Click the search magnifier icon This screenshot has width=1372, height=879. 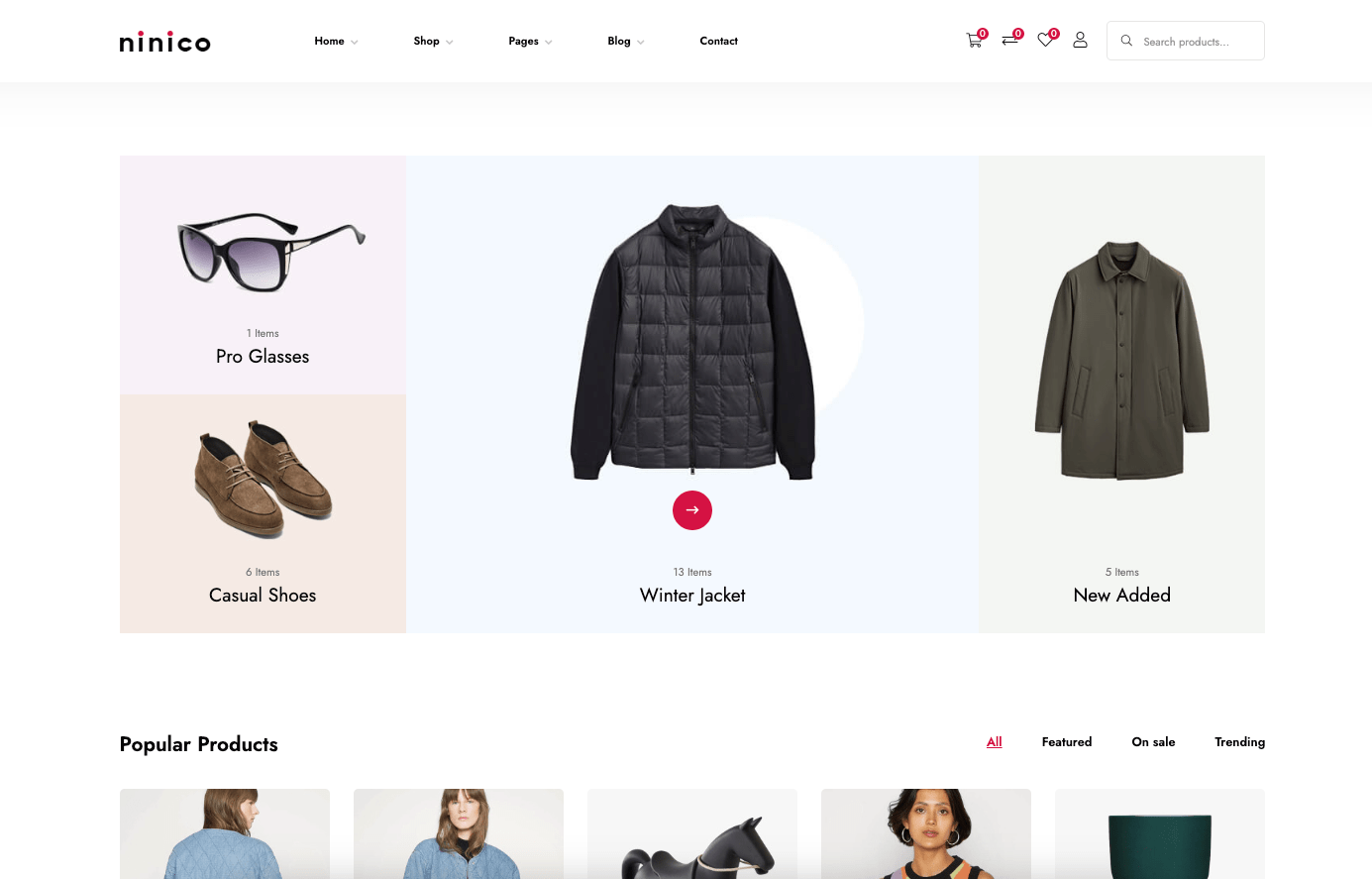tap(1126, 41)
